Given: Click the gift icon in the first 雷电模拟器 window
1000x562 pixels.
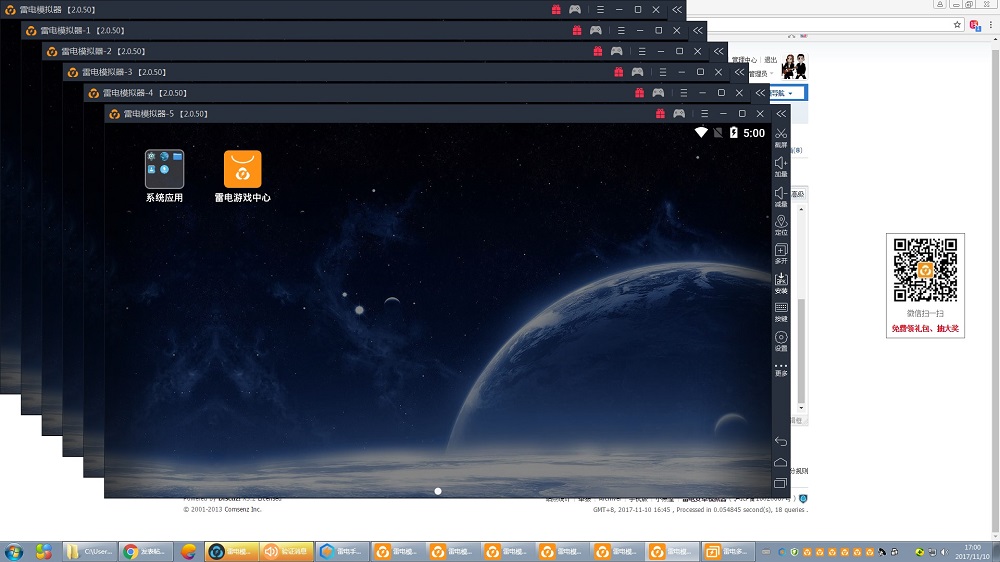Looking at the screenshot, I should tap(556, 10).
